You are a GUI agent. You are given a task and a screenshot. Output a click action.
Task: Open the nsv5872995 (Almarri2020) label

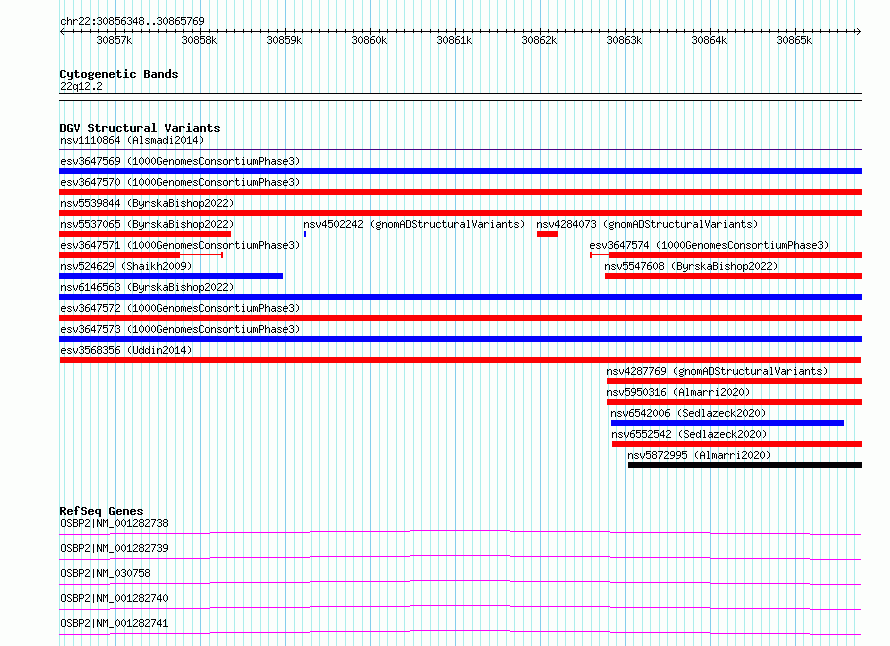tap(699, 455)
